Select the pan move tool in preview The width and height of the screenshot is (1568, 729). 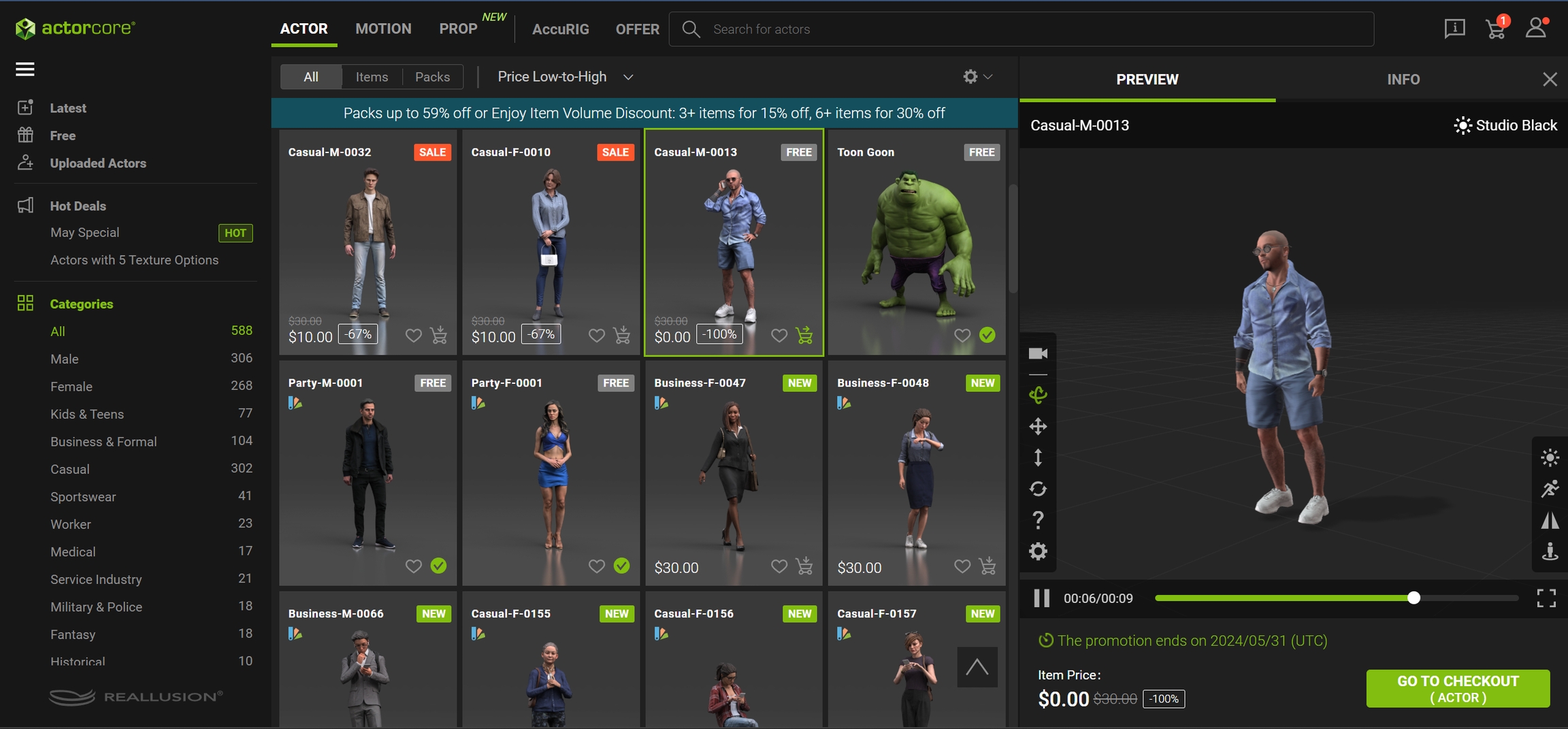click(1038, 427)
